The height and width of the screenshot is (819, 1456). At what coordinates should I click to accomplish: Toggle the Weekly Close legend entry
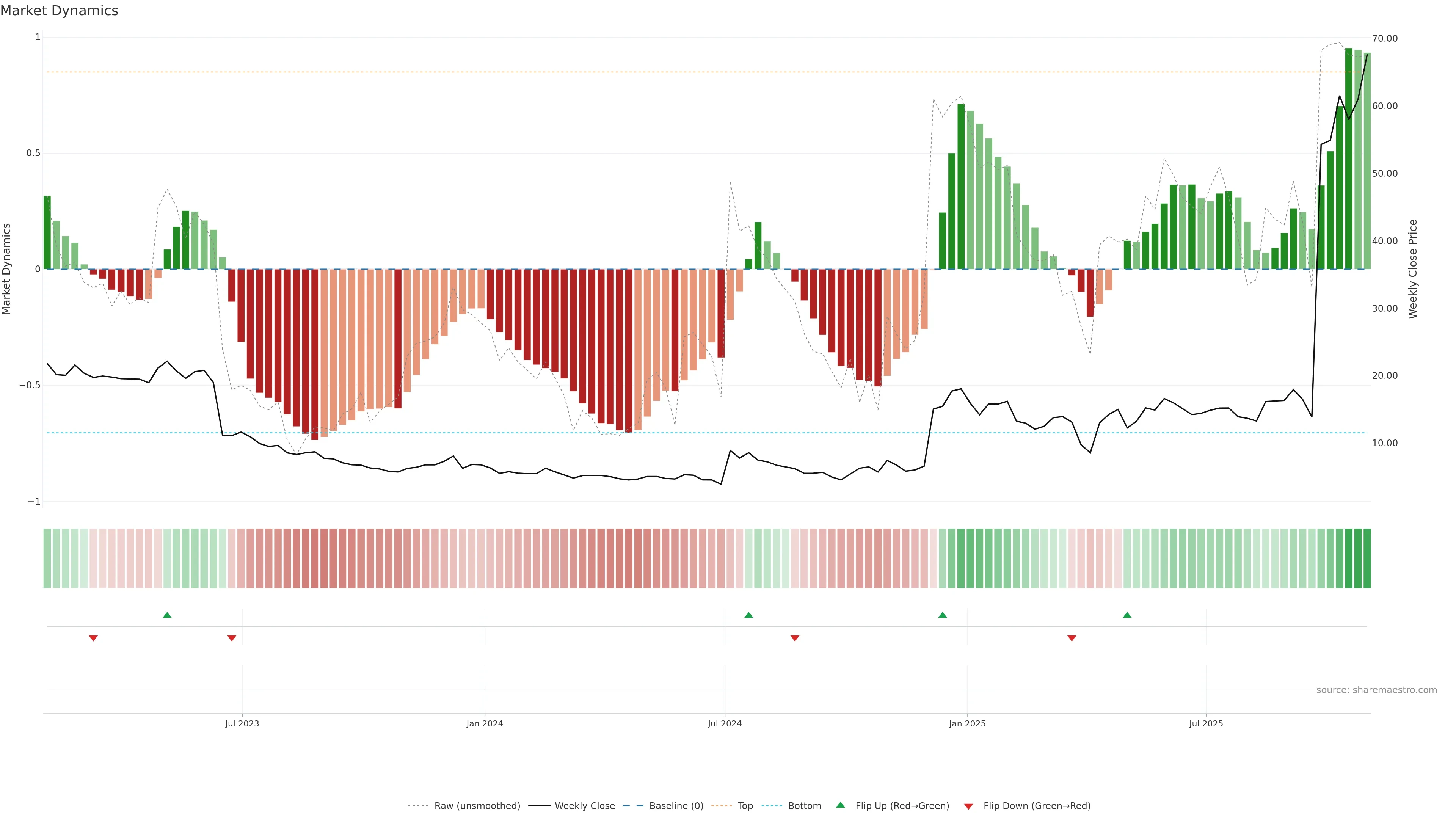click(584, 806)
